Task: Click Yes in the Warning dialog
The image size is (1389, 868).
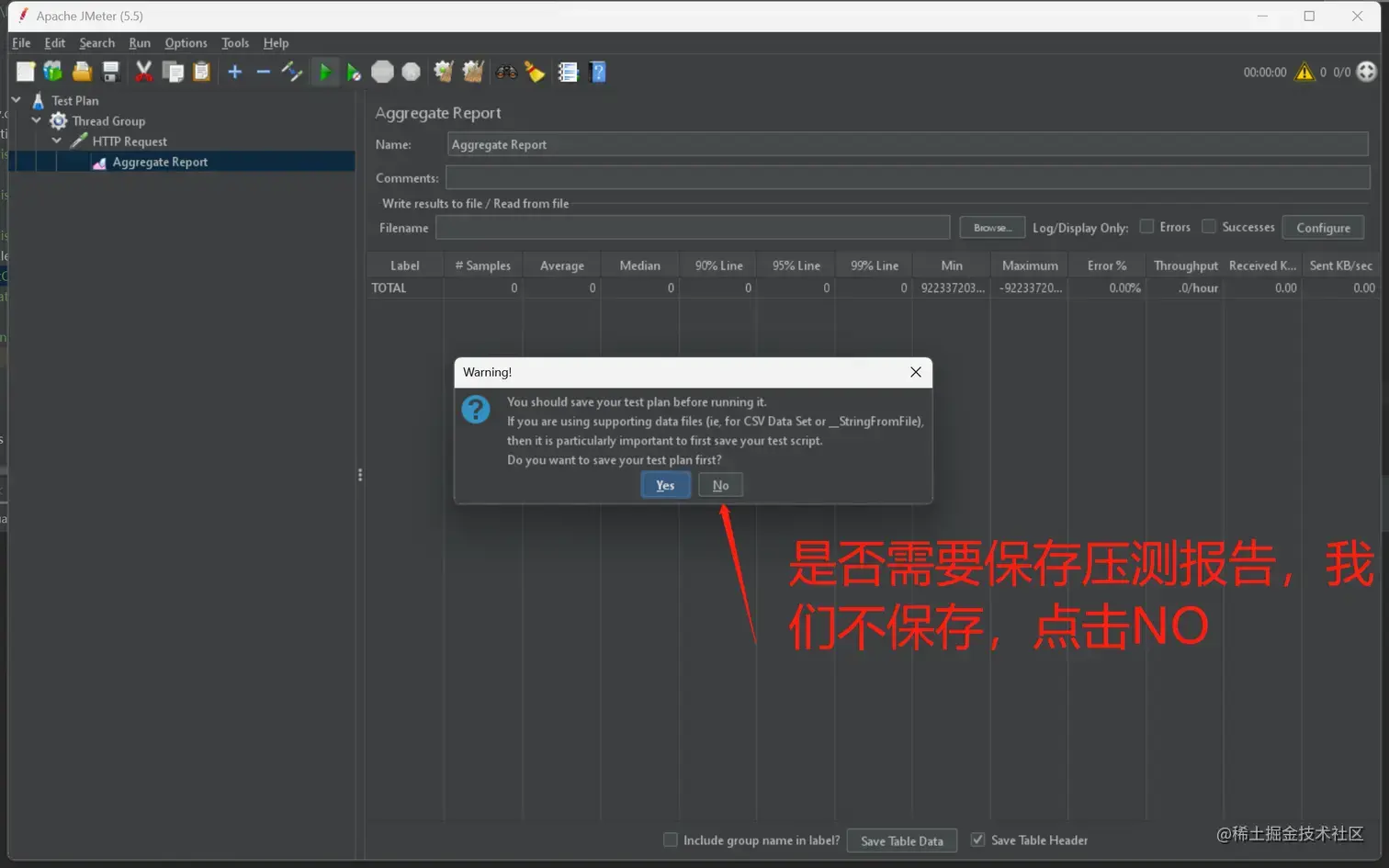Action: tap(665, 485)
